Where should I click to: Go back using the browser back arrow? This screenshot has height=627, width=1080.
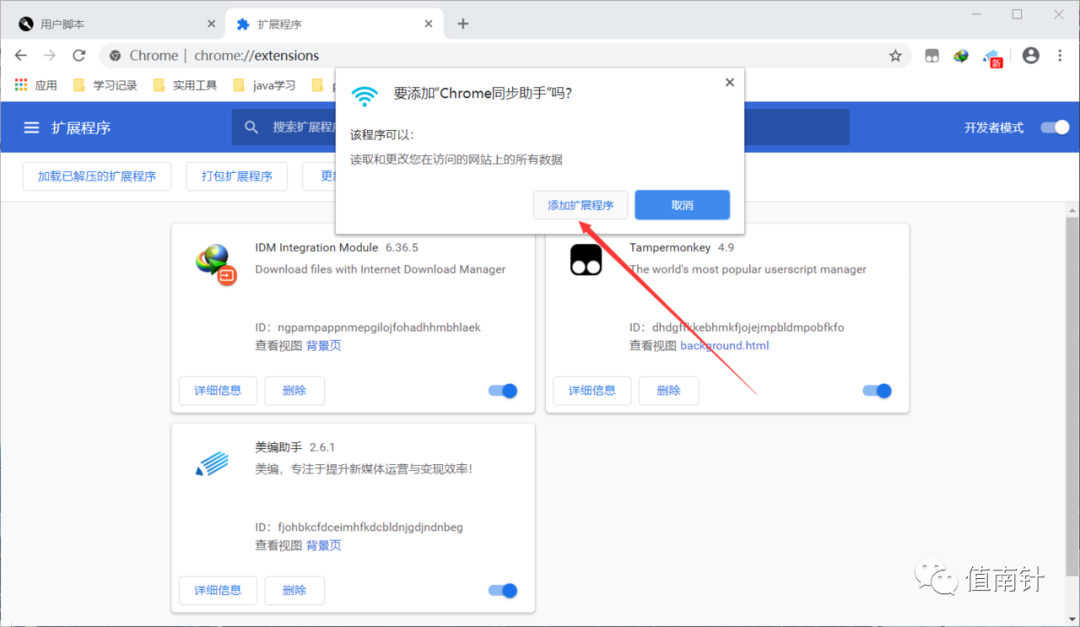[x=21, y=55]
